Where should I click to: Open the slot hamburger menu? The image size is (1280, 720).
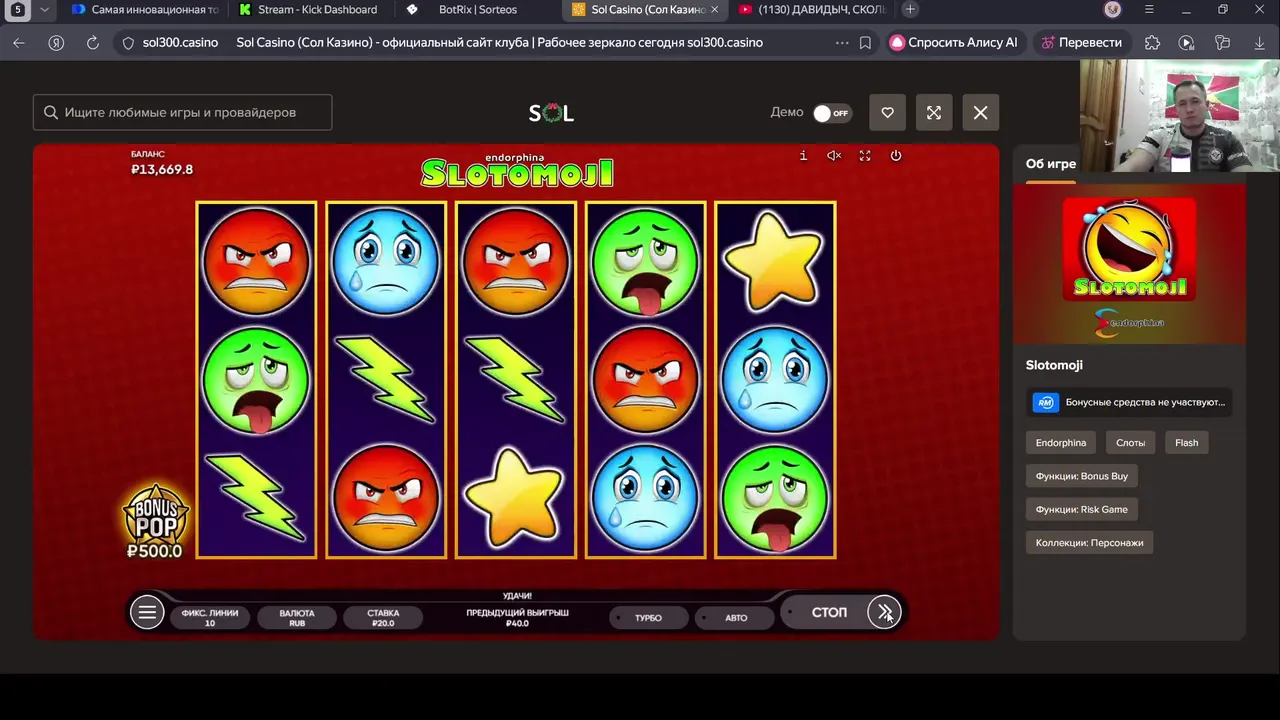coord(147,613)
